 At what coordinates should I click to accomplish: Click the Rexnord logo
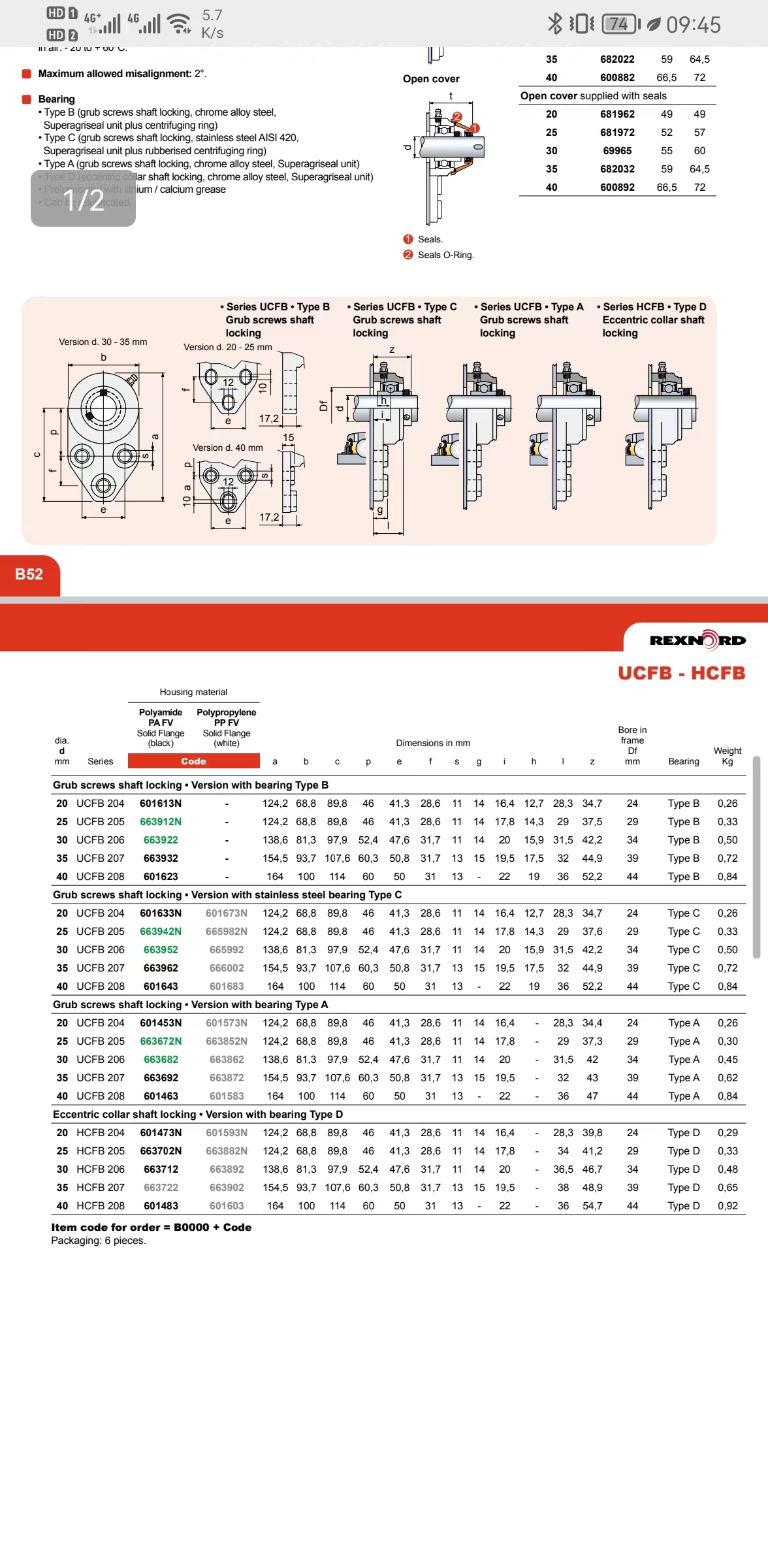[697, 640]
